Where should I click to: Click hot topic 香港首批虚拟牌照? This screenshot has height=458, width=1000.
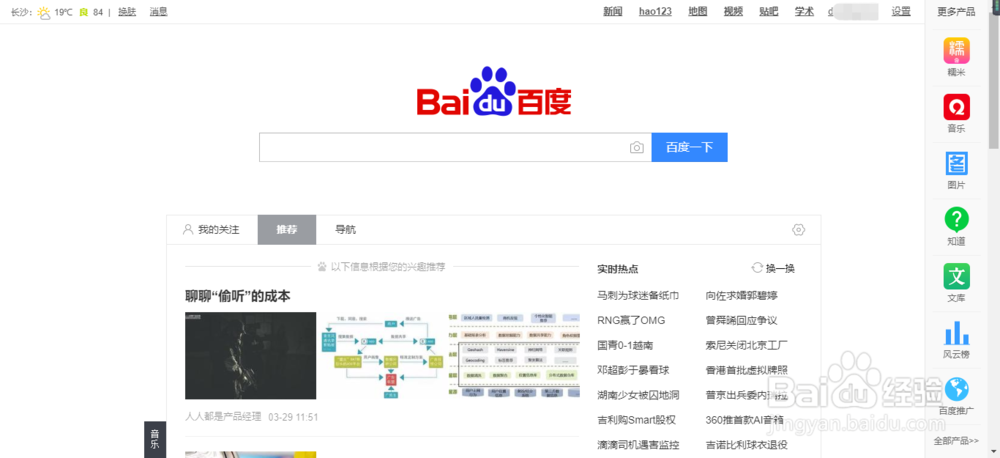pyautogui.click(x=747, y=370)
